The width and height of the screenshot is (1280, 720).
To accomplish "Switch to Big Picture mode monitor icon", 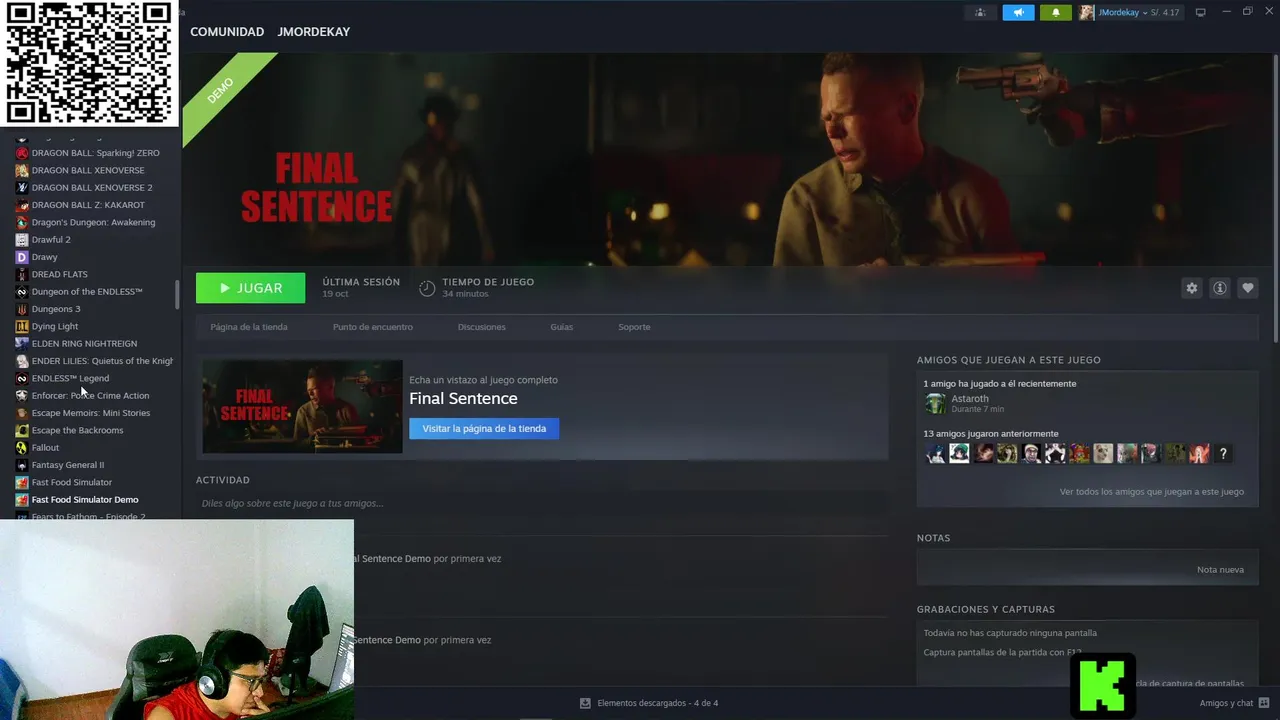I will pyautogui.click(x=1200, y=12).
